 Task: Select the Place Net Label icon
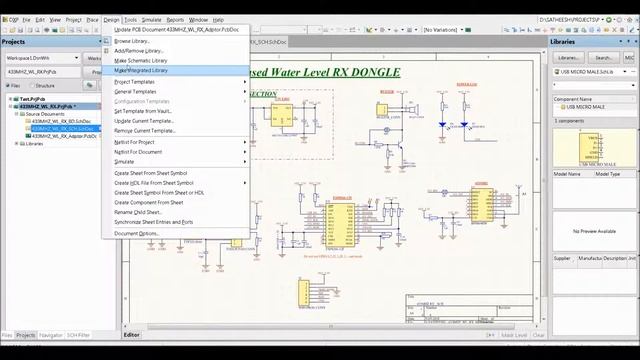(538, 30)
